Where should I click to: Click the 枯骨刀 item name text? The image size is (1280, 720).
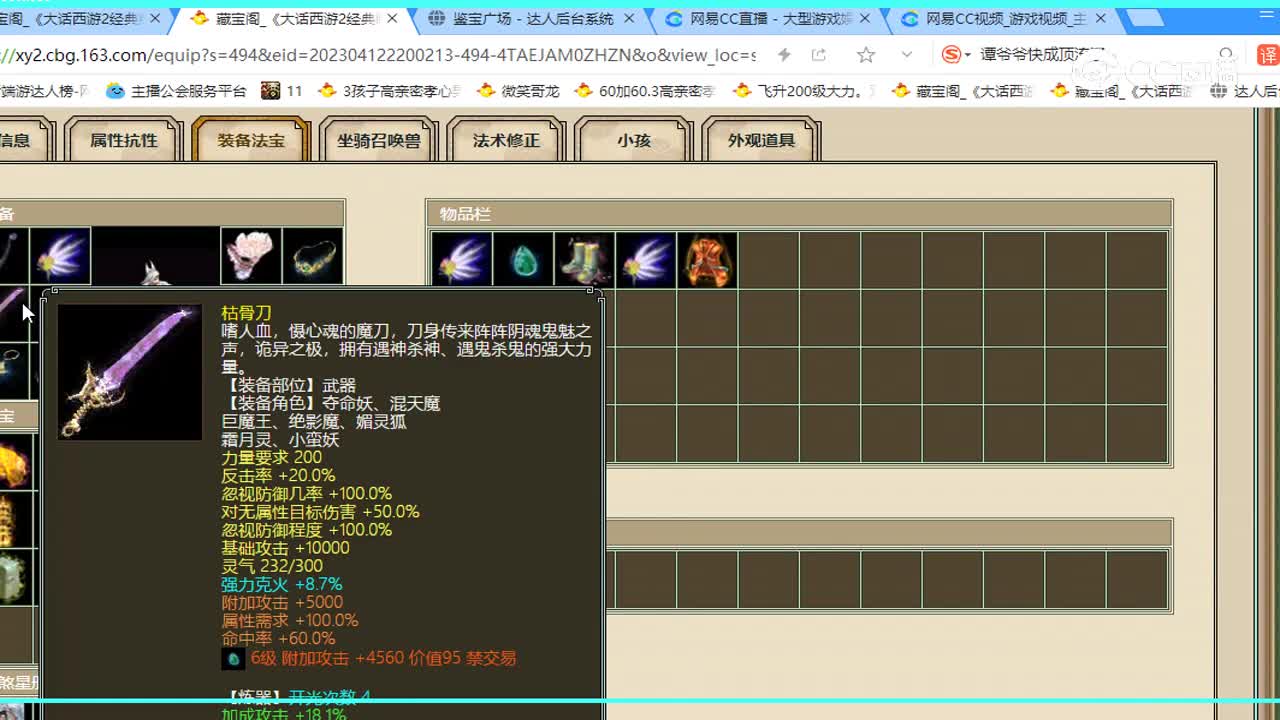tap(246, 313)
